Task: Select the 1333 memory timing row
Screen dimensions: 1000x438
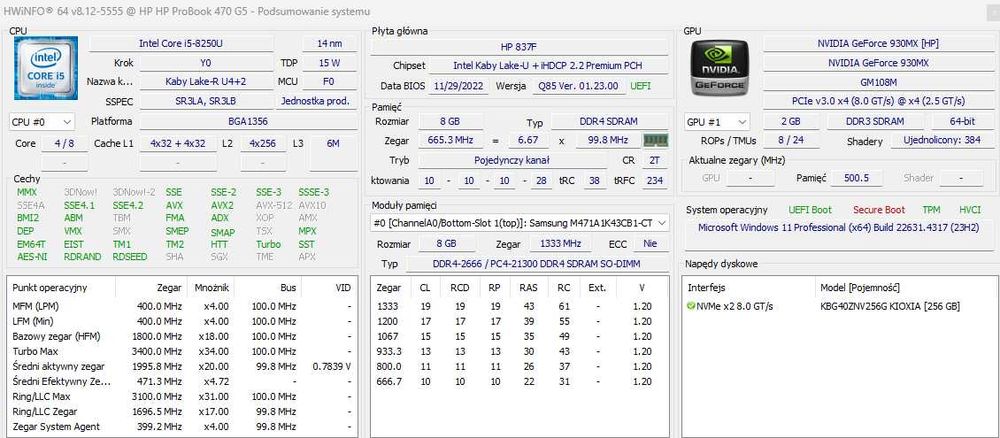Action: tap(519, 307)
